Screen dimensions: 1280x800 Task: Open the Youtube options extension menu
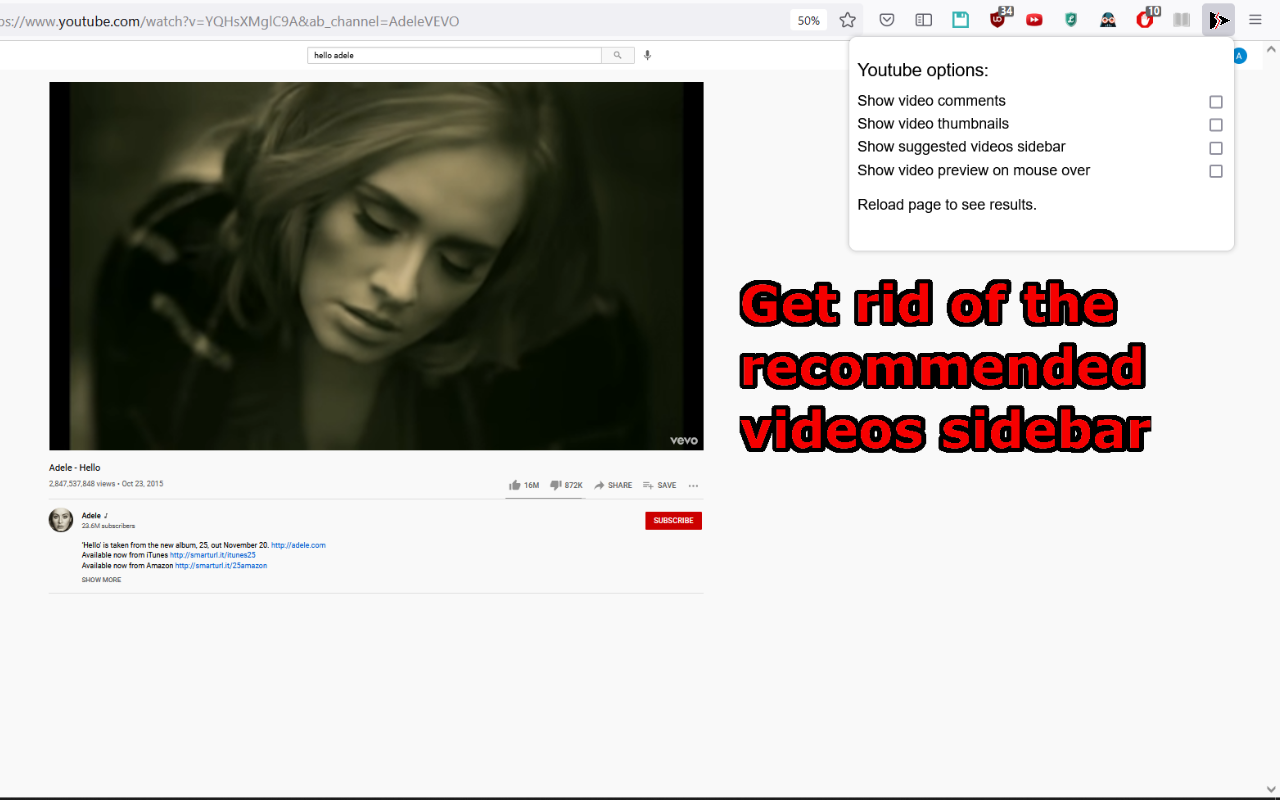[x=1217, y=19]
